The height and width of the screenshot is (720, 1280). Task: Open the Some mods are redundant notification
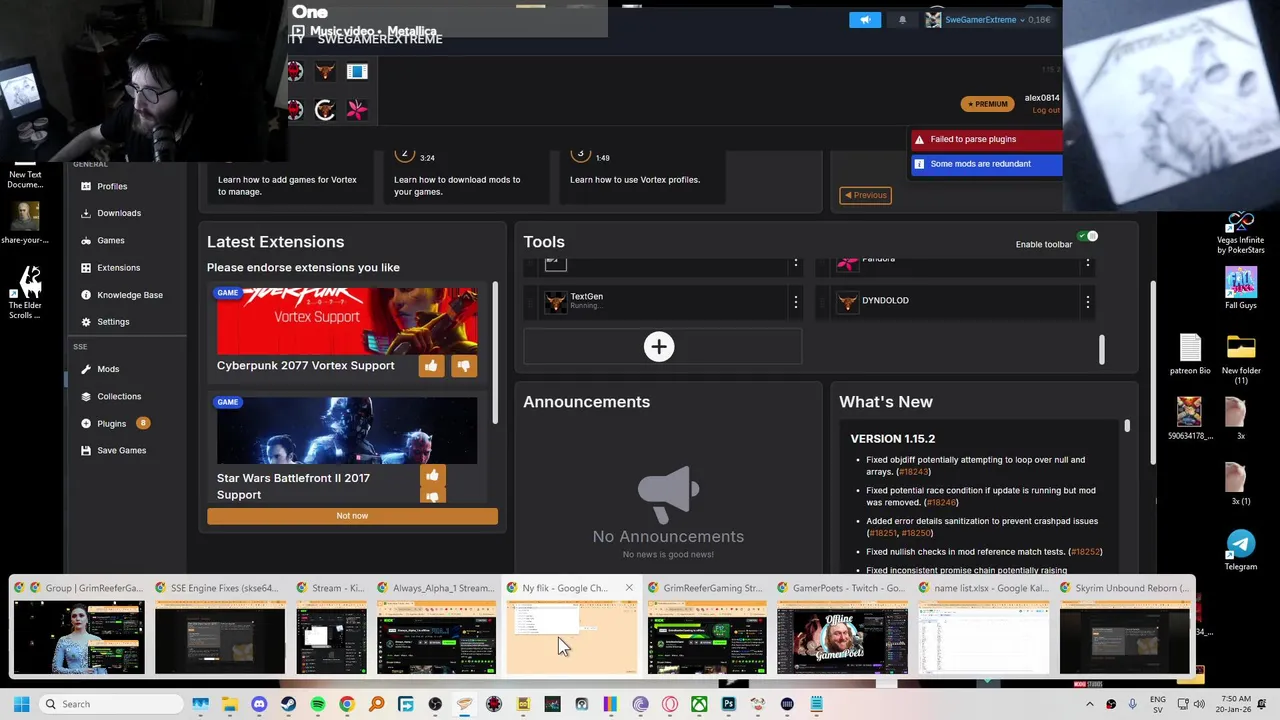pyautogui.click(x=987, y=164)
